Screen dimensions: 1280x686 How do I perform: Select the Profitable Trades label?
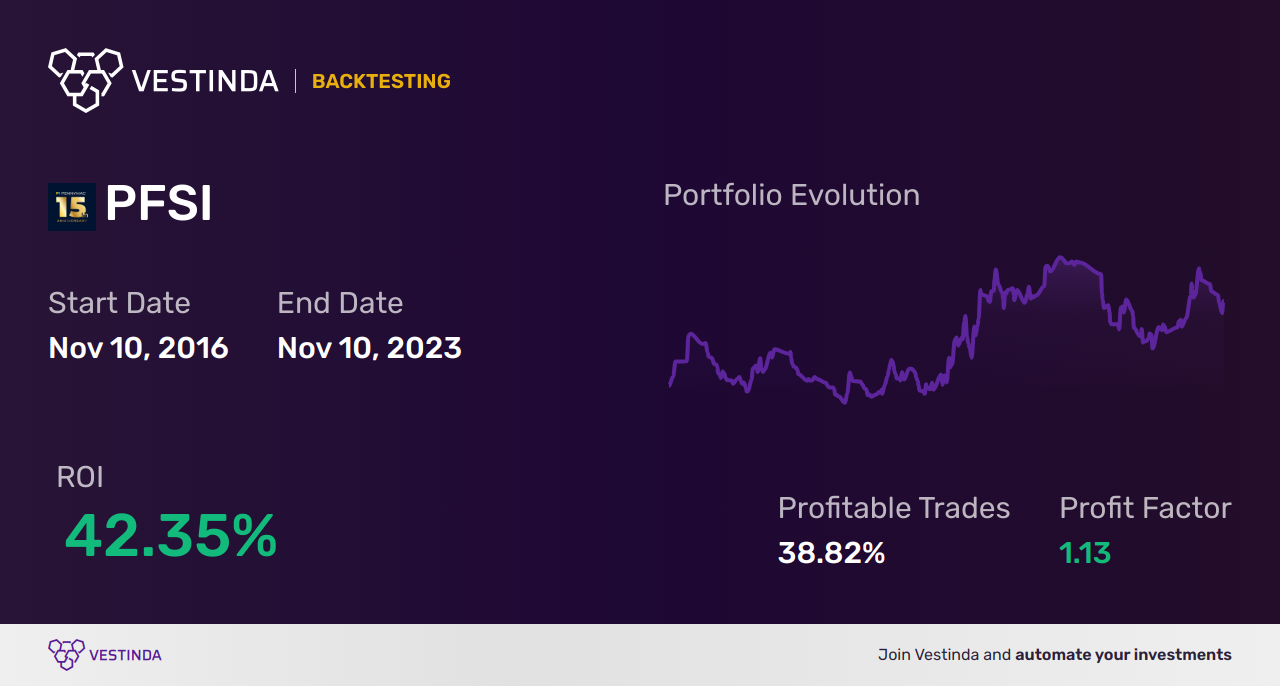coord(894,508)
